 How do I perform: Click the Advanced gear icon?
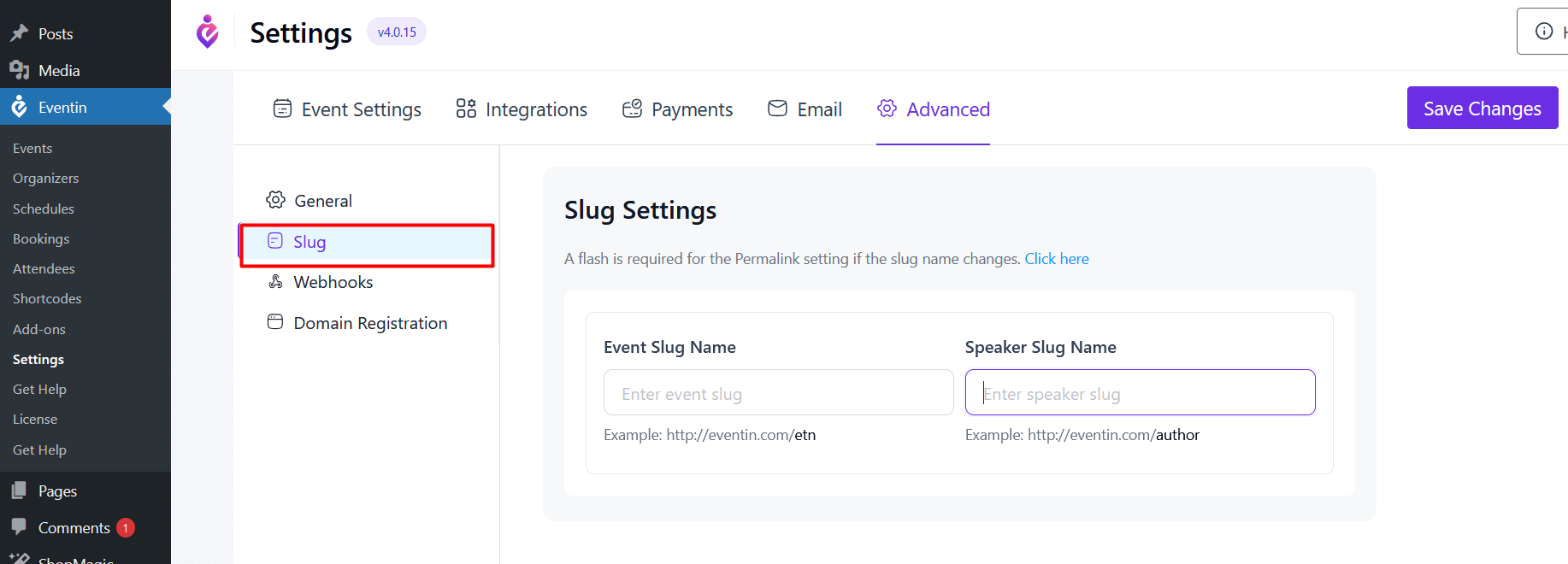(x=887, y=109)
